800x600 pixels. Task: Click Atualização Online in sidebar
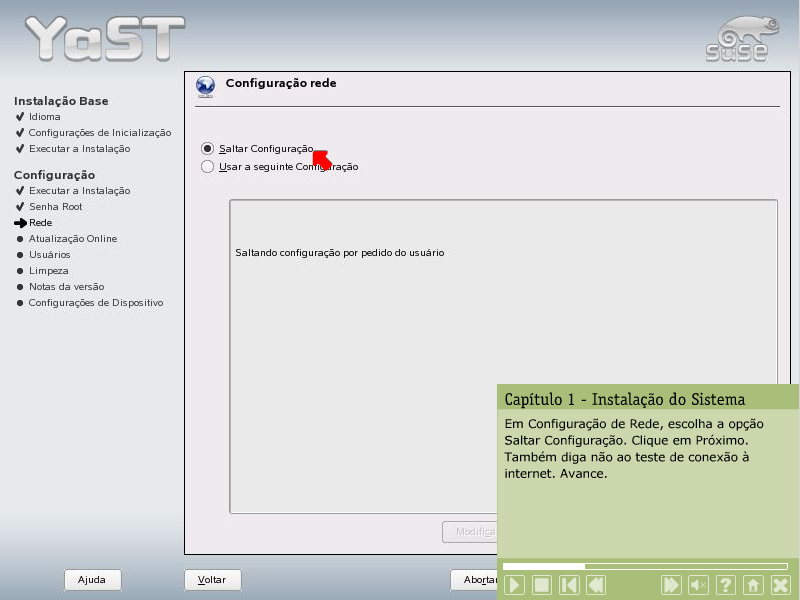72,238
